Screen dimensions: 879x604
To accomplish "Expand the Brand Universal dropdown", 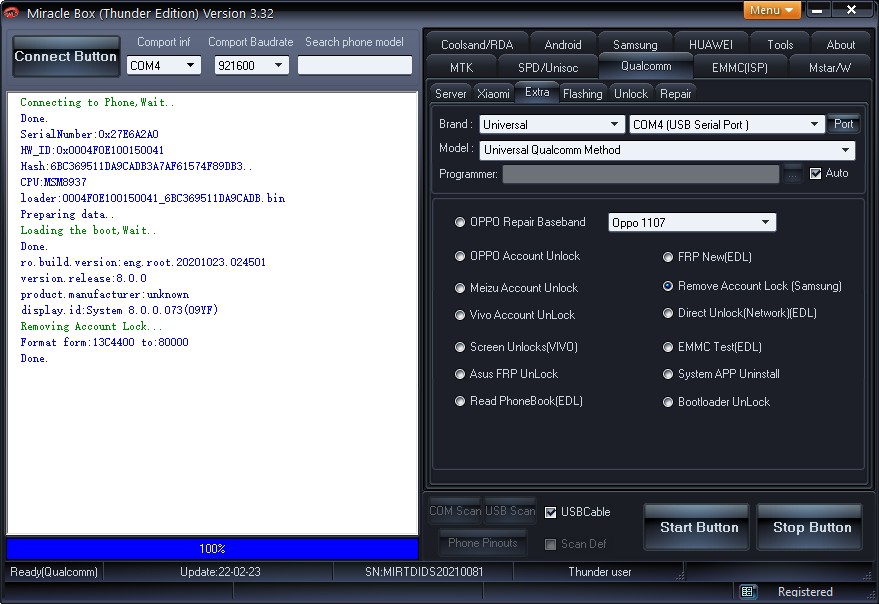I will 614,125.
